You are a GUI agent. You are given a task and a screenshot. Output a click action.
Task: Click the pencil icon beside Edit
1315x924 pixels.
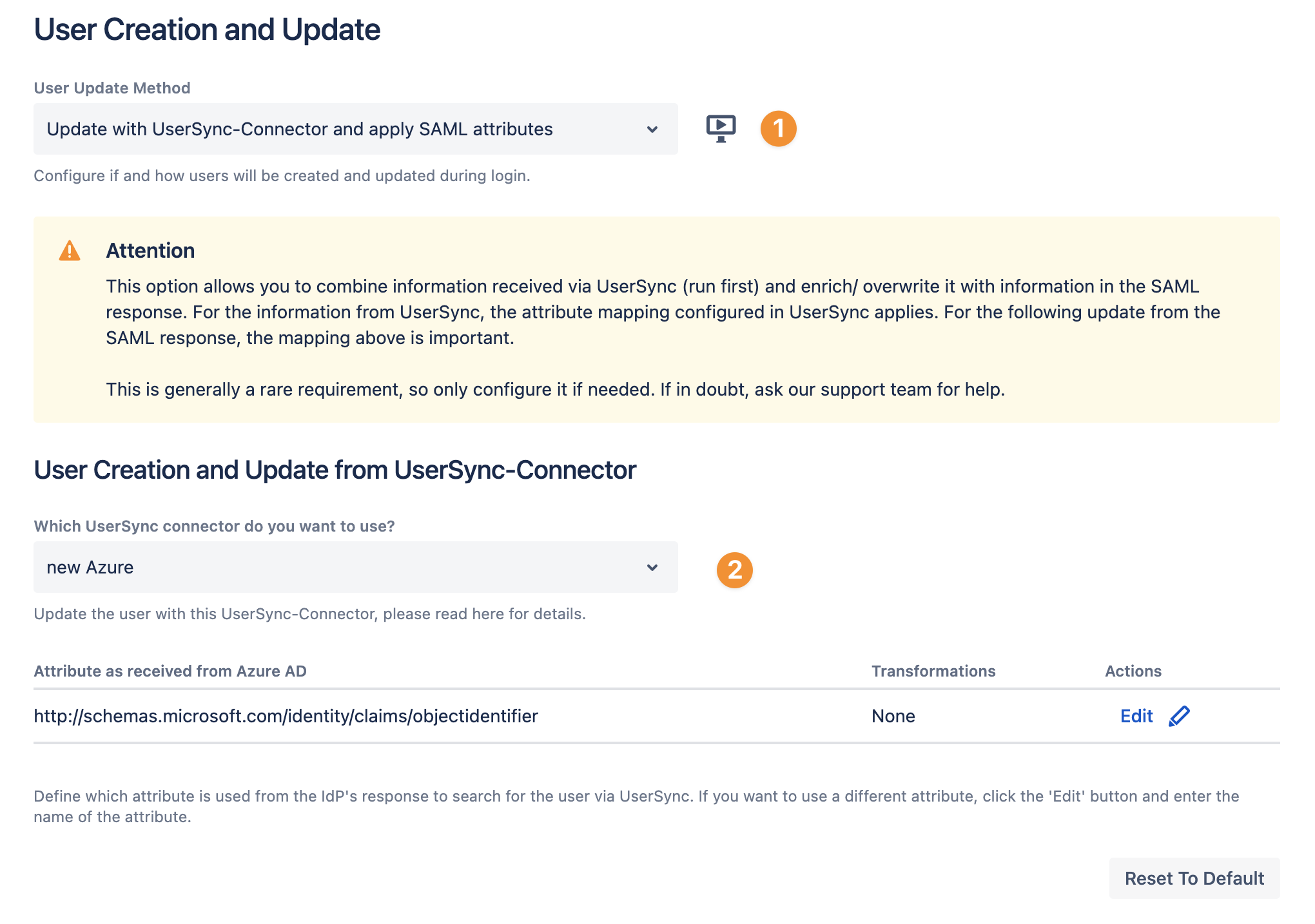[x=1179, y=716]
